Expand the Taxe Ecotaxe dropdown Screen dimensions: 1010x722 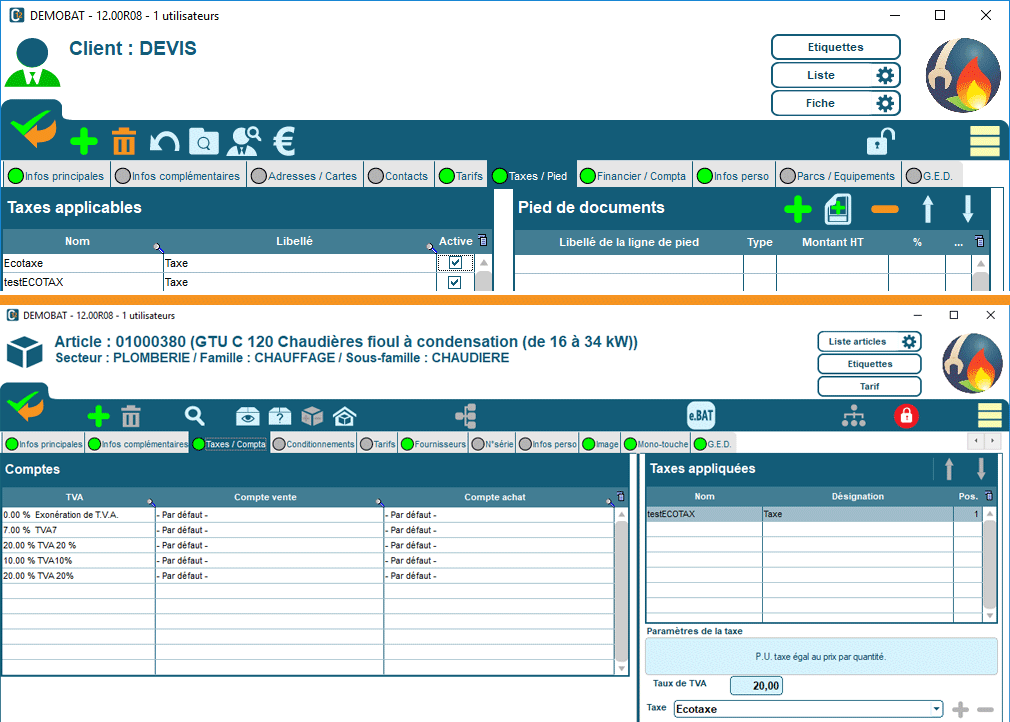click(x=936, y=709)
